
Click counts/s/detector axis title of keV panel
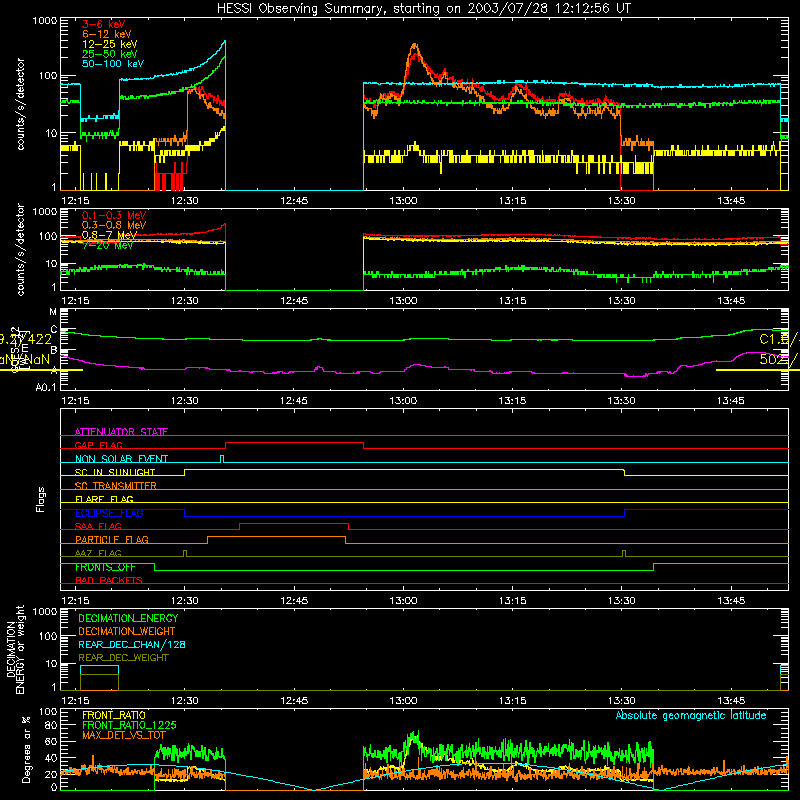(x=20, y=104)
